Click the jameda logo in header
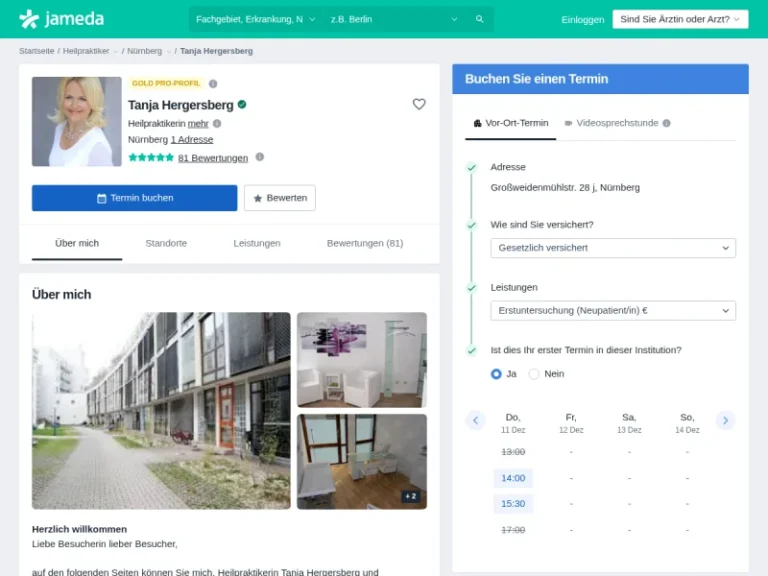Image resolution: width=768 pixels, height=576 pixels. coord(61,19)
